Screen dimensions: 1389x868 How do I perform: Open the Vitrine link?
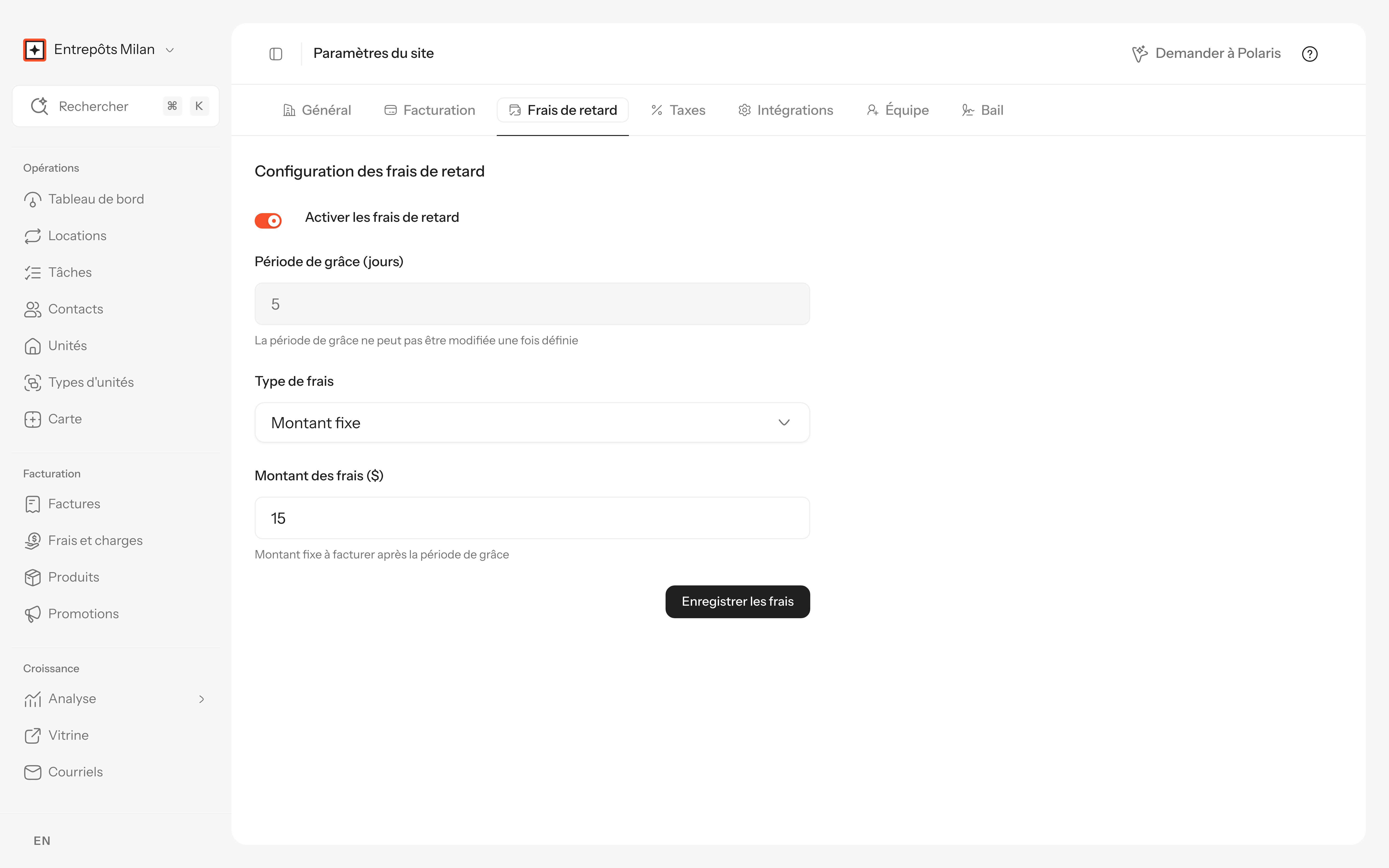pyautogui.click(x=68, y=736)
